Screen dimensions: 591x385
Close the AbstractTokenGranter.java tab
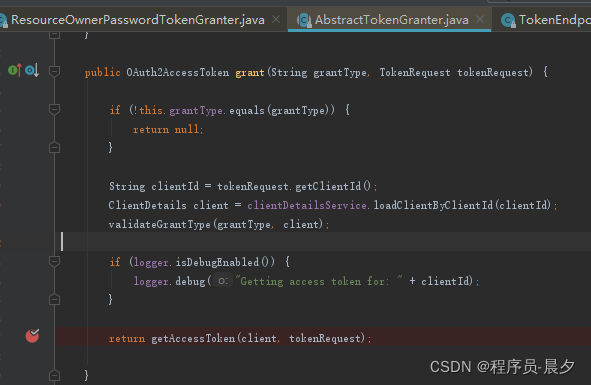480,19
